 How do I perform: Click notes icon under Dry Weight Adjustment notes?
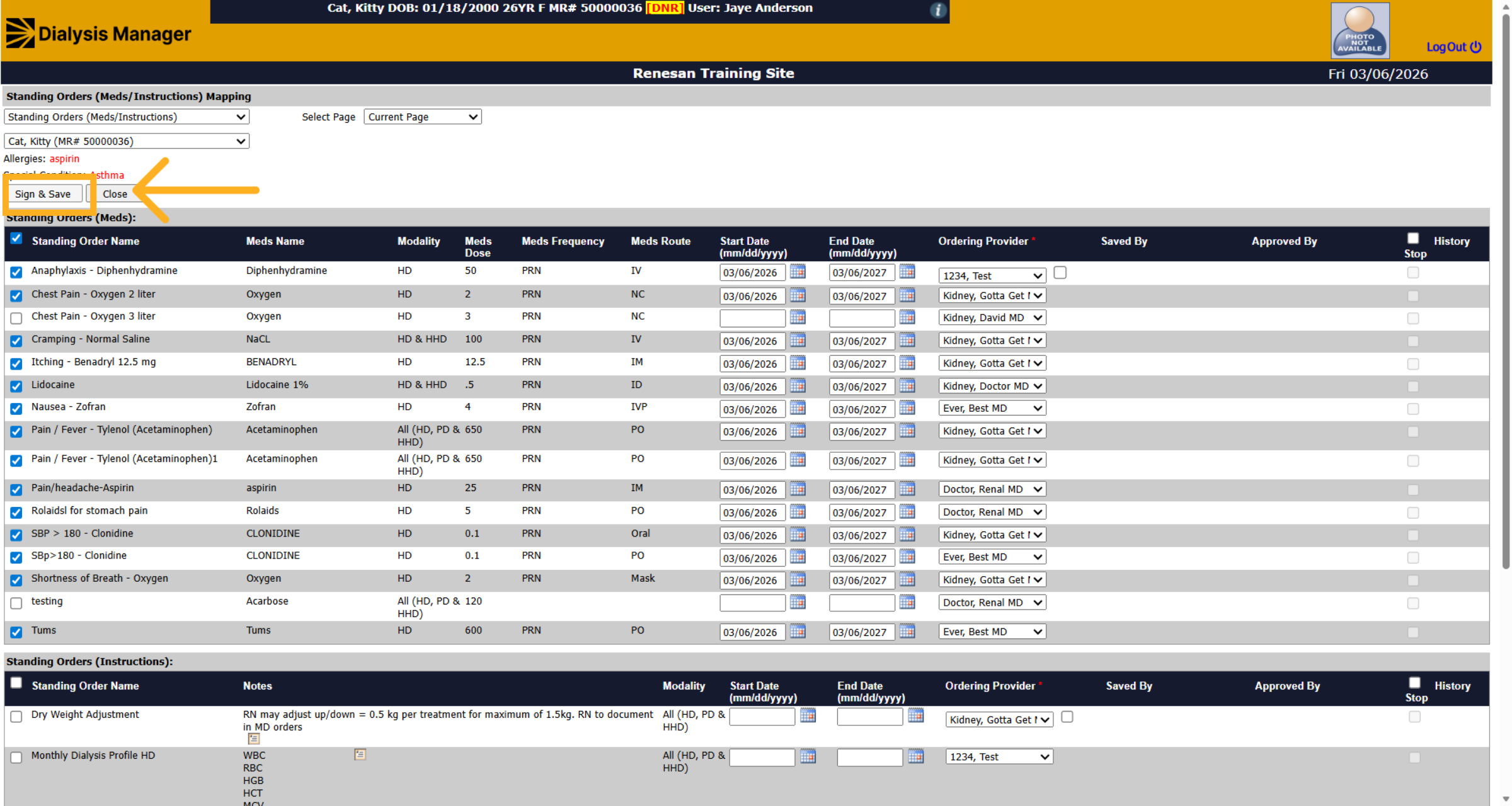[254, 739]
